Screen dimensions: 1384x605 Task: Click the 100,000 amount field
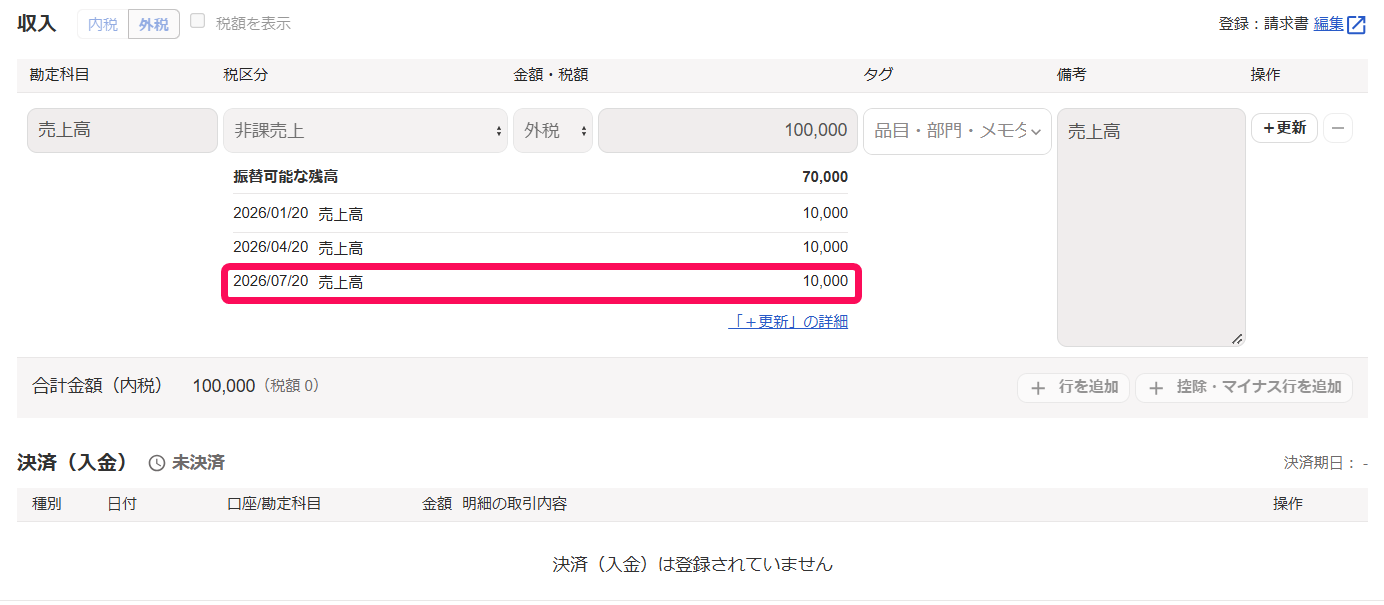728,131
